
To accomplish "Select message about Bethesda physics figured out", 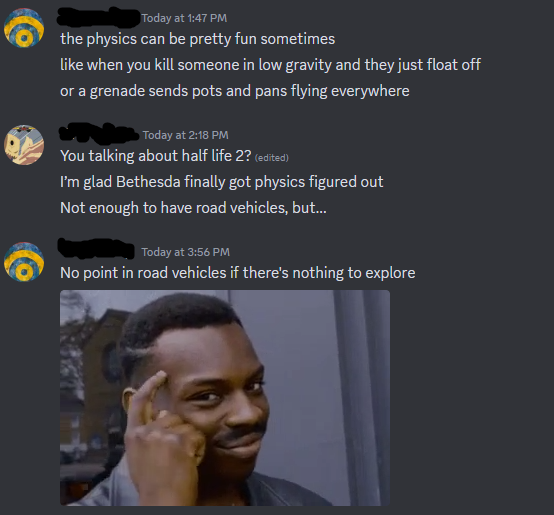I will (x=222, y=182).
